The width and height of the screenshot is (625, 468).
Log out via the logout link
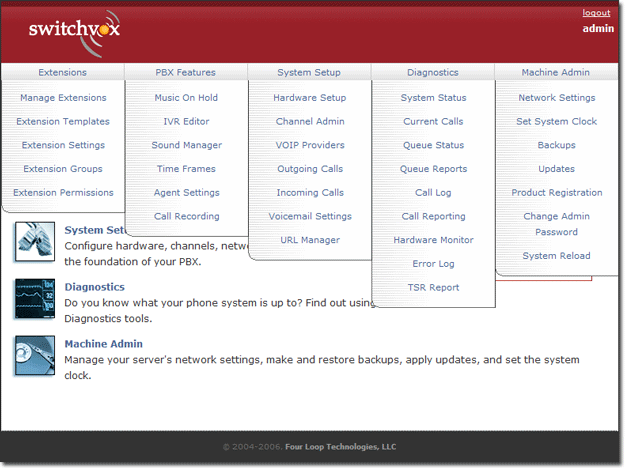click(596, 13)
